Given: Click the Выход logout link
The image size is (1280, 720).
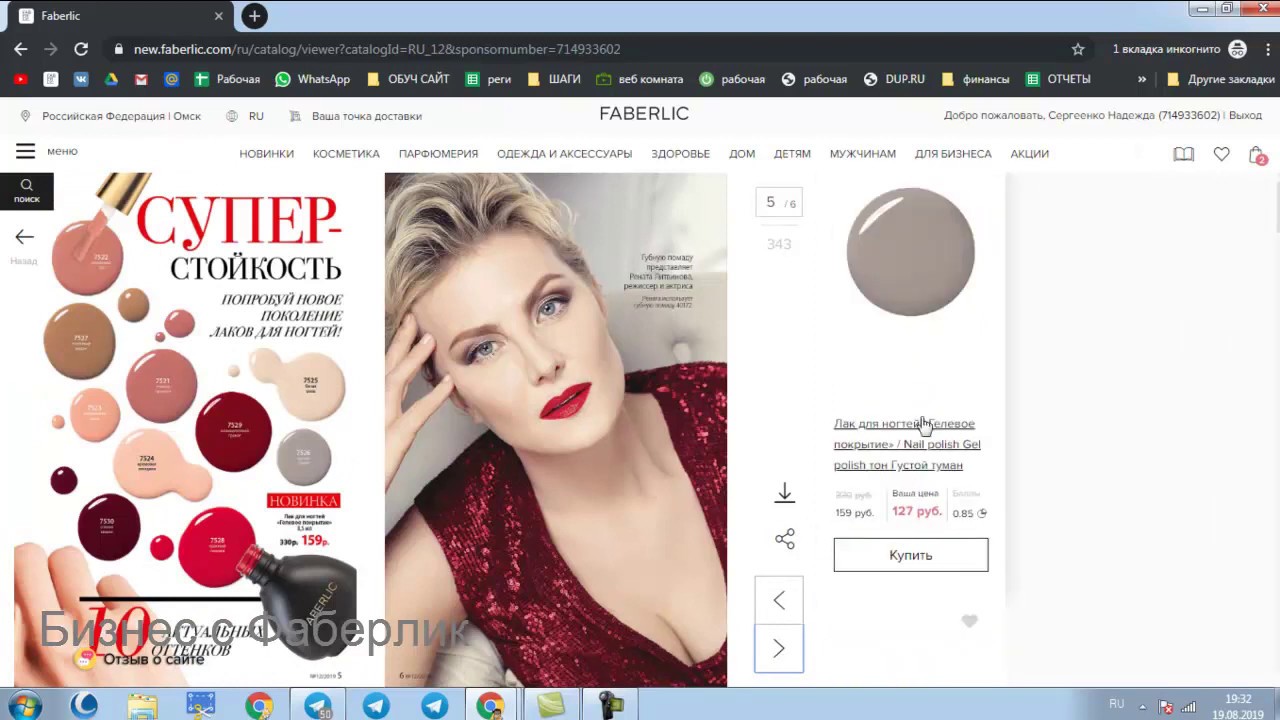Looking at the screenshot, I should (1245, 116).
